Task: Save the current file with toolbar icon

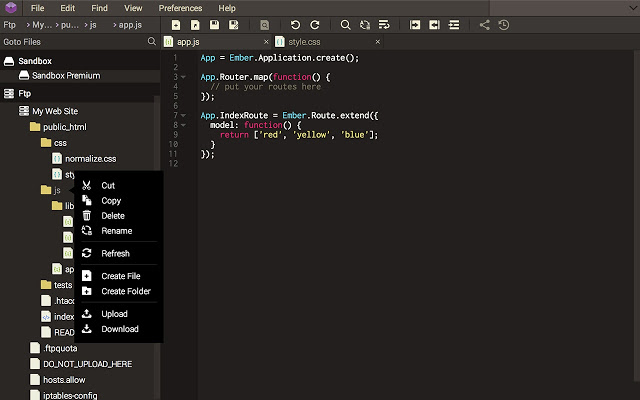Action: [x=214, y=25]
